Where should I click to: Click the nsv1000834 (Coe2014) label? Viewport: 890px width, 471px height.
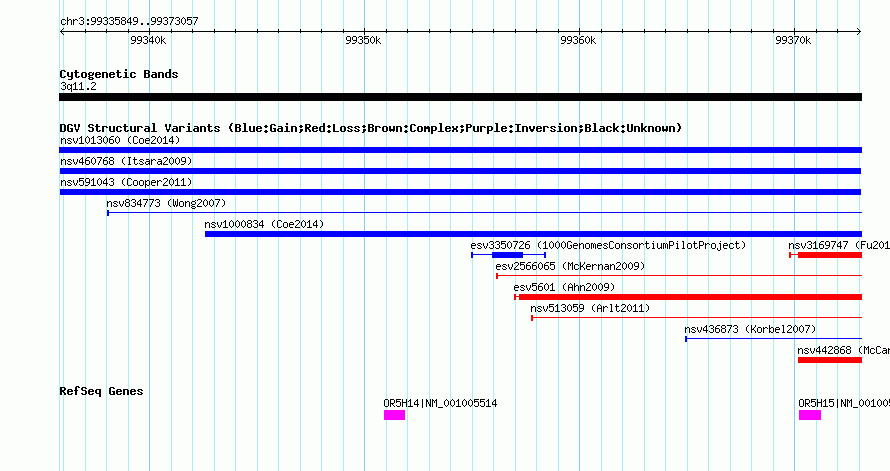(x=265, y=224)
